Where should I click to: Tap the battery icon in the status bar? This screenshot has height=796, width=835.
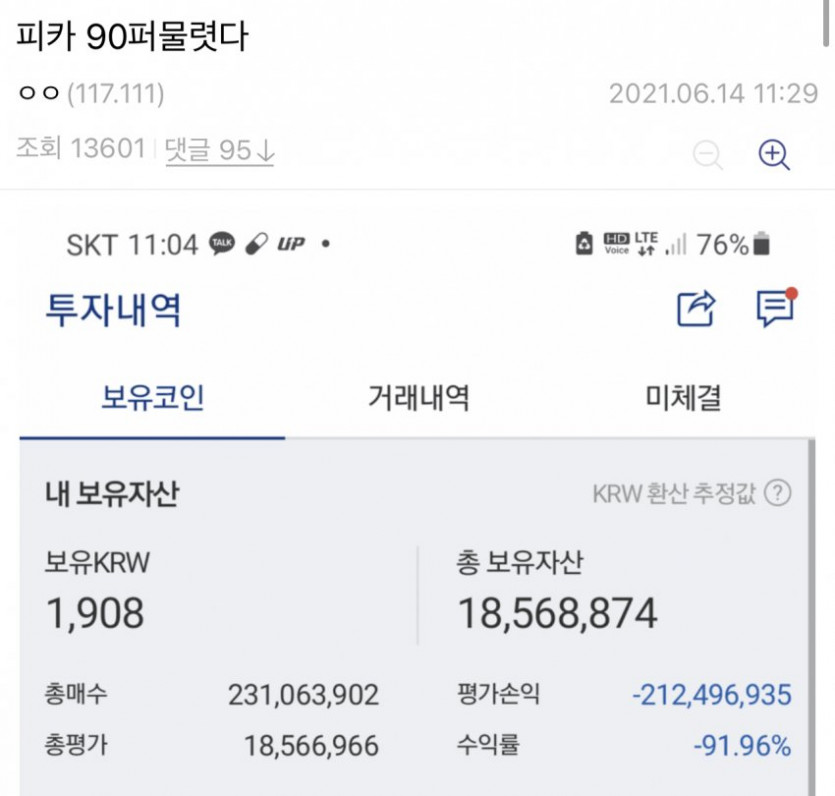tap(762, 244)
